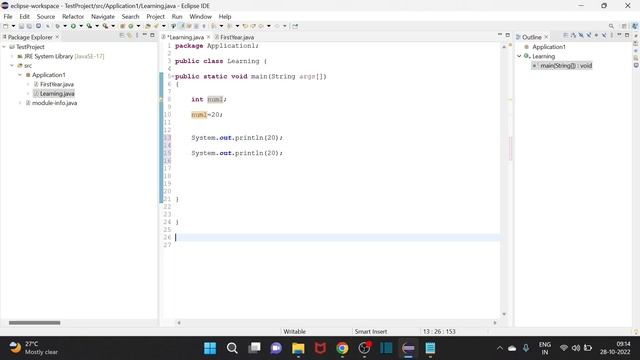Click the Coverage toolbar icon
Image resolution: width=640 pixels, height=360 pixels.
[x=89, y=26]
